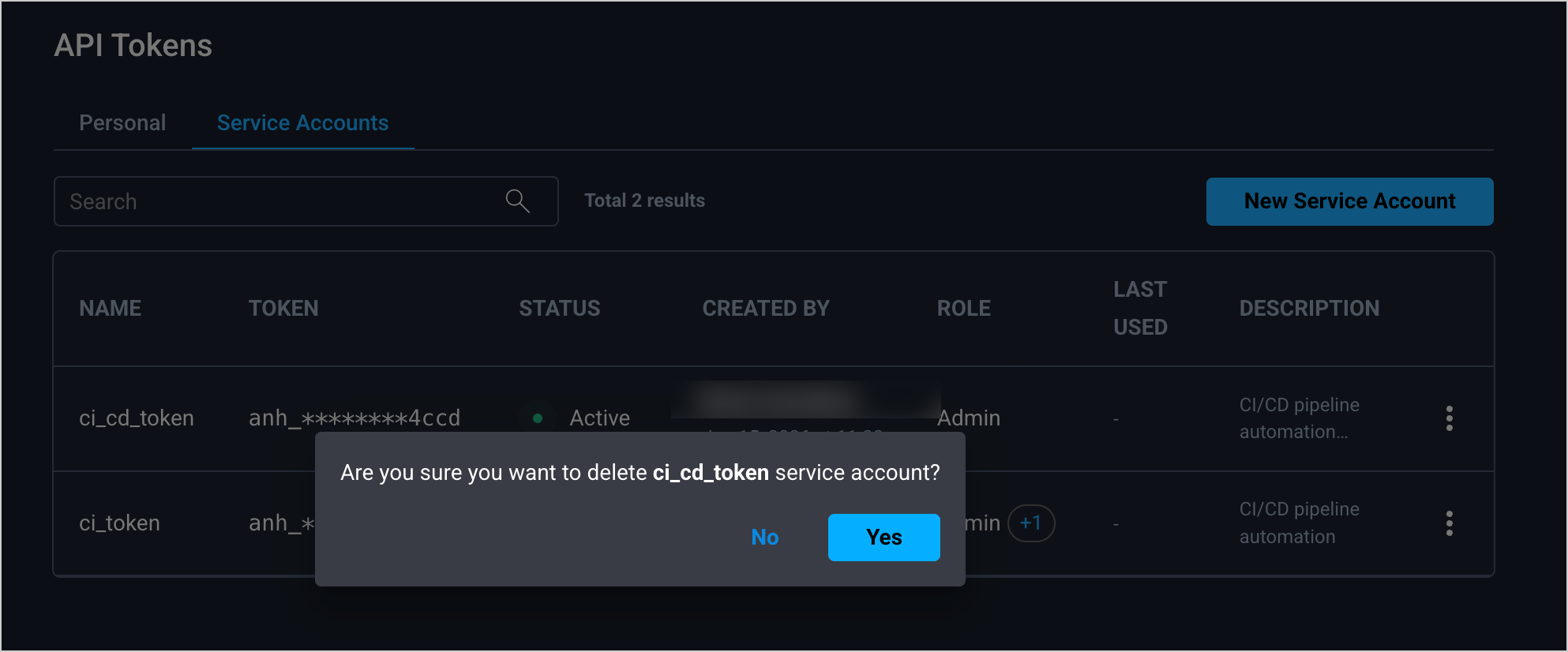Screen dimensions: 1568x652
Task: Expand the +1 additional roles badge
Action: point(1030,523)
